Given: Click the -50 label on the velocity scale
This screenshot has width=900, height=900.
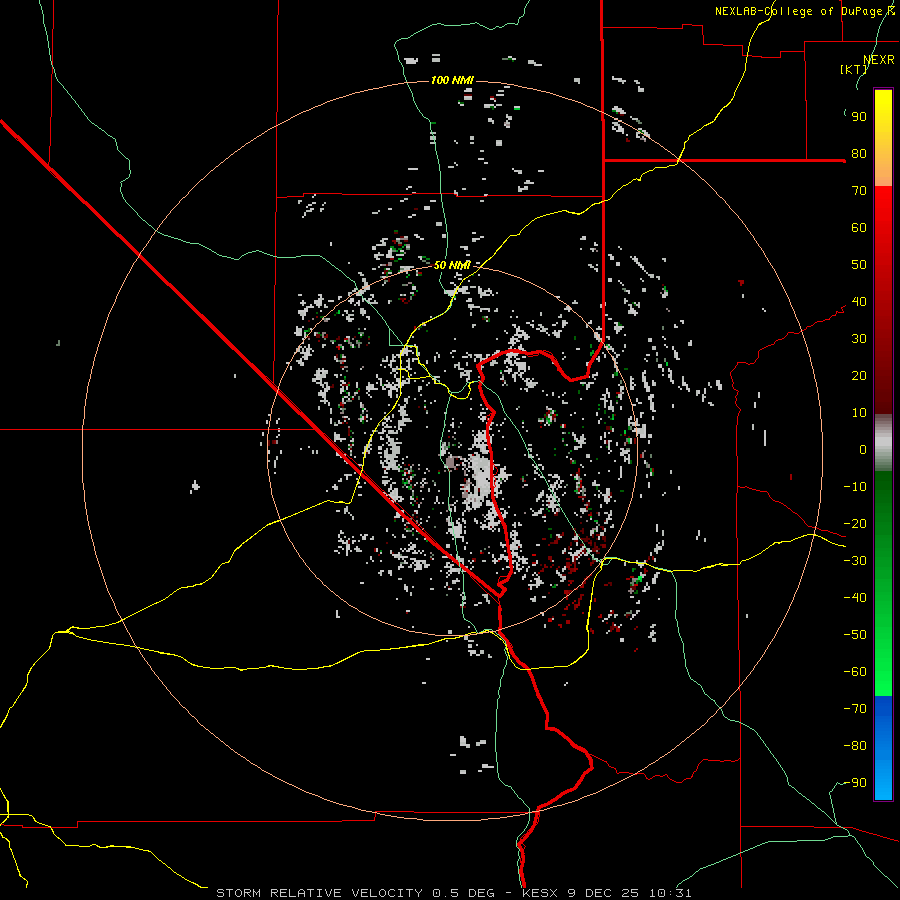Looking at the screenshot, I should click(855, 635).
